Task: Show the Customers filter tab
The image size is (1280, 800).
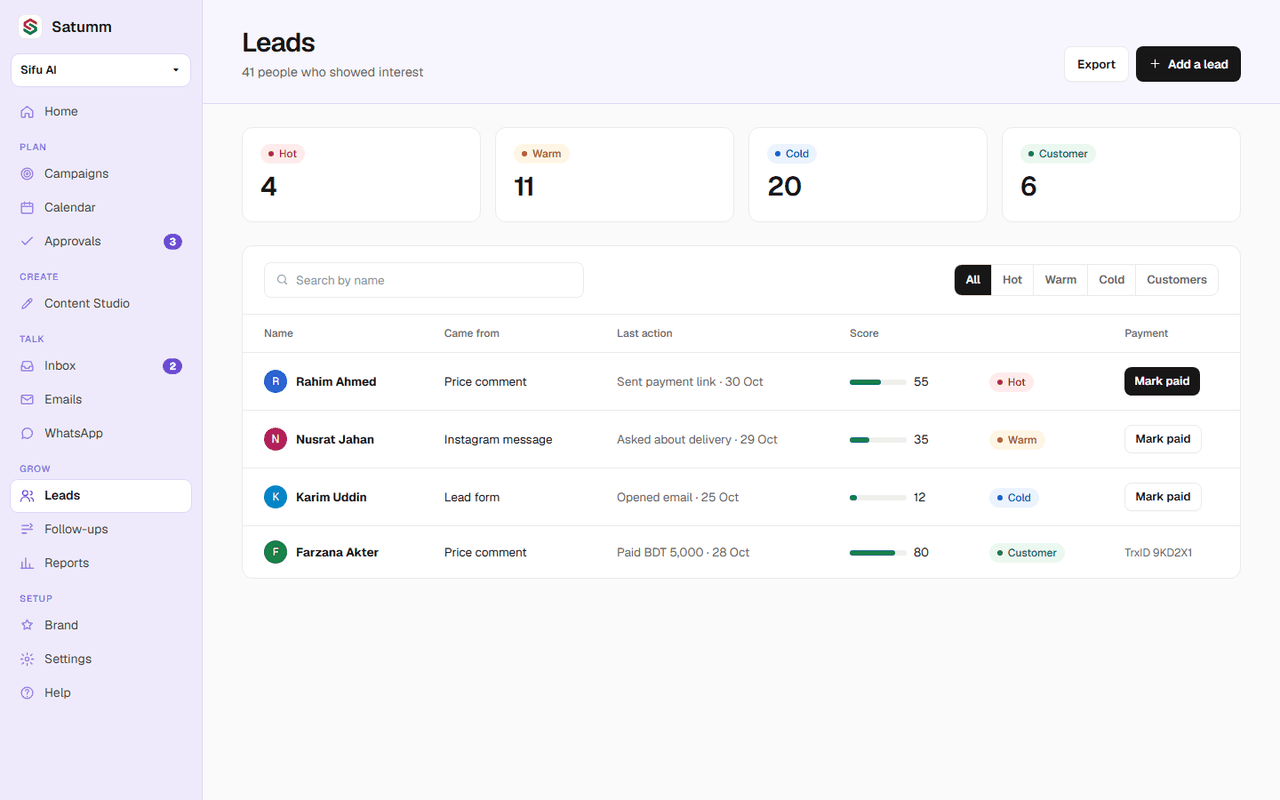Action: (1177, 280)
